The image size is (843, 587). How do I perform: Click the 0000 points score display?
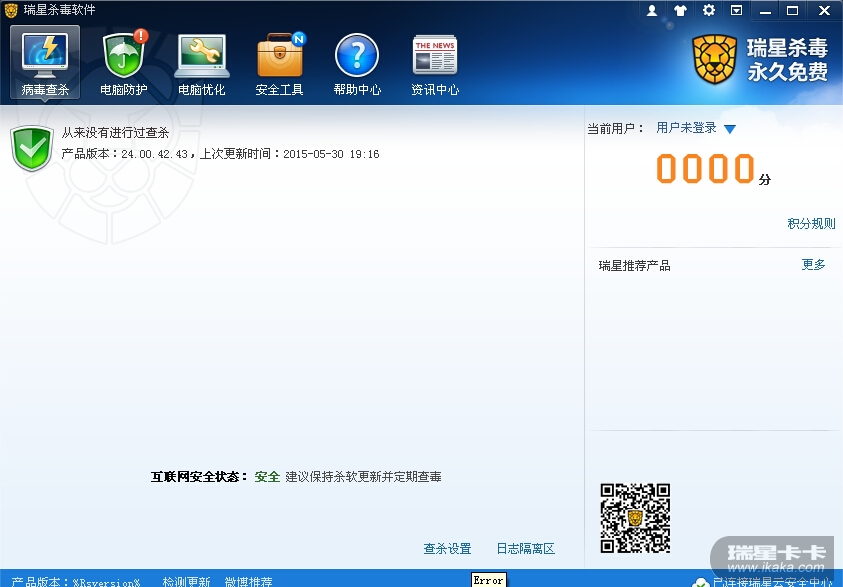pyautogui.click(x=705, y=168)
